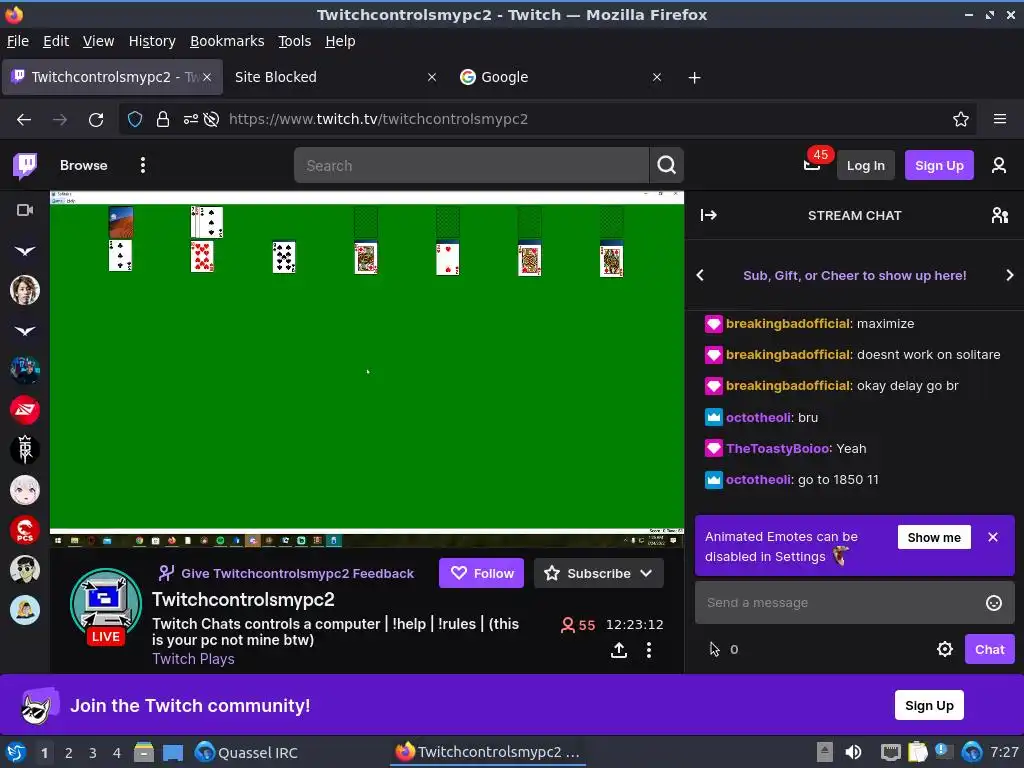Viewport: 1024px width, 768px height.
Task: Click the followed channels camera icon in sidebar
Action: click(25, 210)
